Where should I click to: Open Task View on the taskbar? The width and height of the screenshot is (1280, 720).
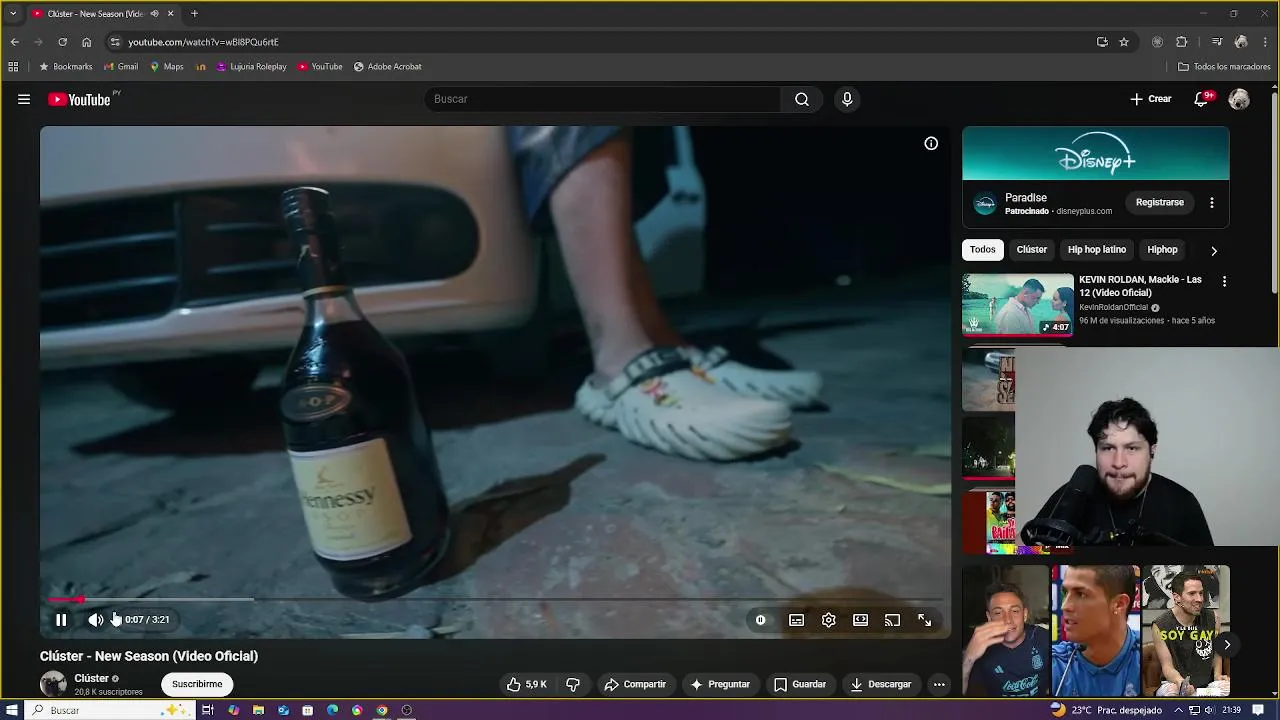click(208, 710)
